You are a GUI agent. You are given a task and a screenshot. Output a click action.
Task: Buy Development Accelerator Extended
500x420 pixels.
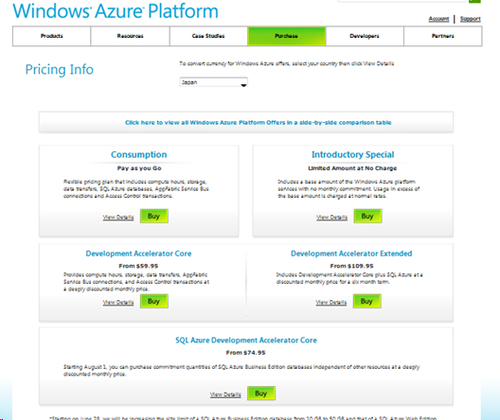pos(367,301)
